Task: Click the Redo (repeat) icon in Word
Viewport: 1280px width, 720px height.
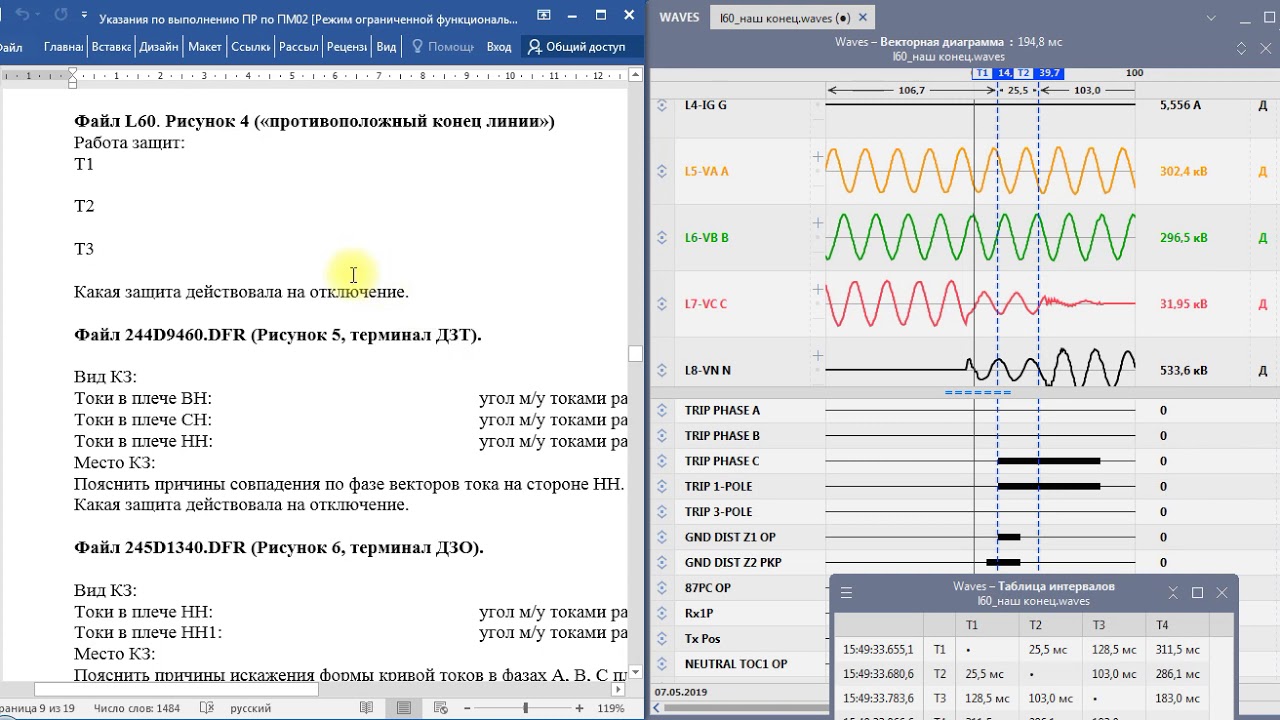Action: pos(60,15)
